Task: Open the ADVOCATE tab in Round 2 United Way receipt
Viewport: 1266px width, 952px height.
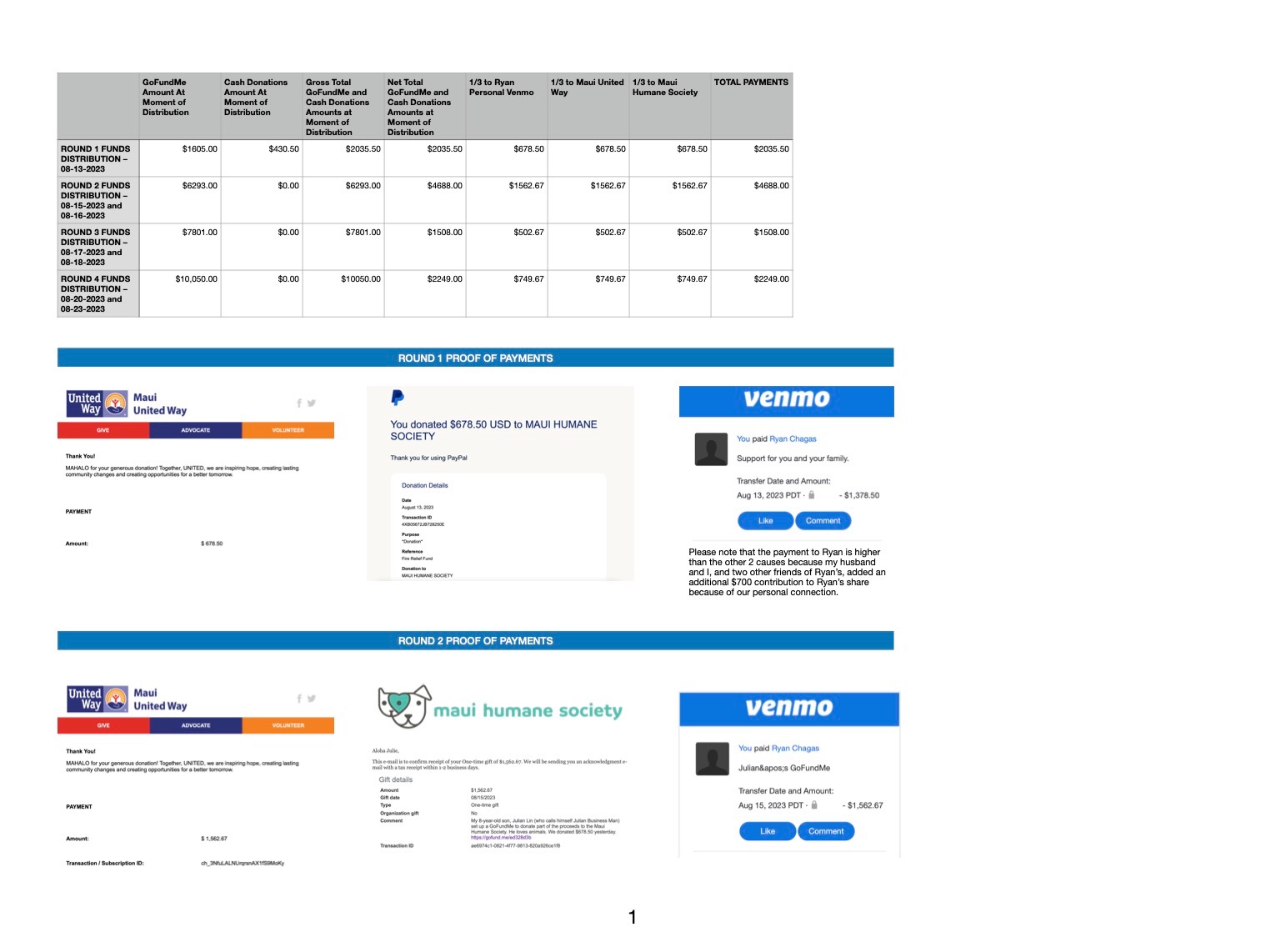Action: (x=196, y=725)
